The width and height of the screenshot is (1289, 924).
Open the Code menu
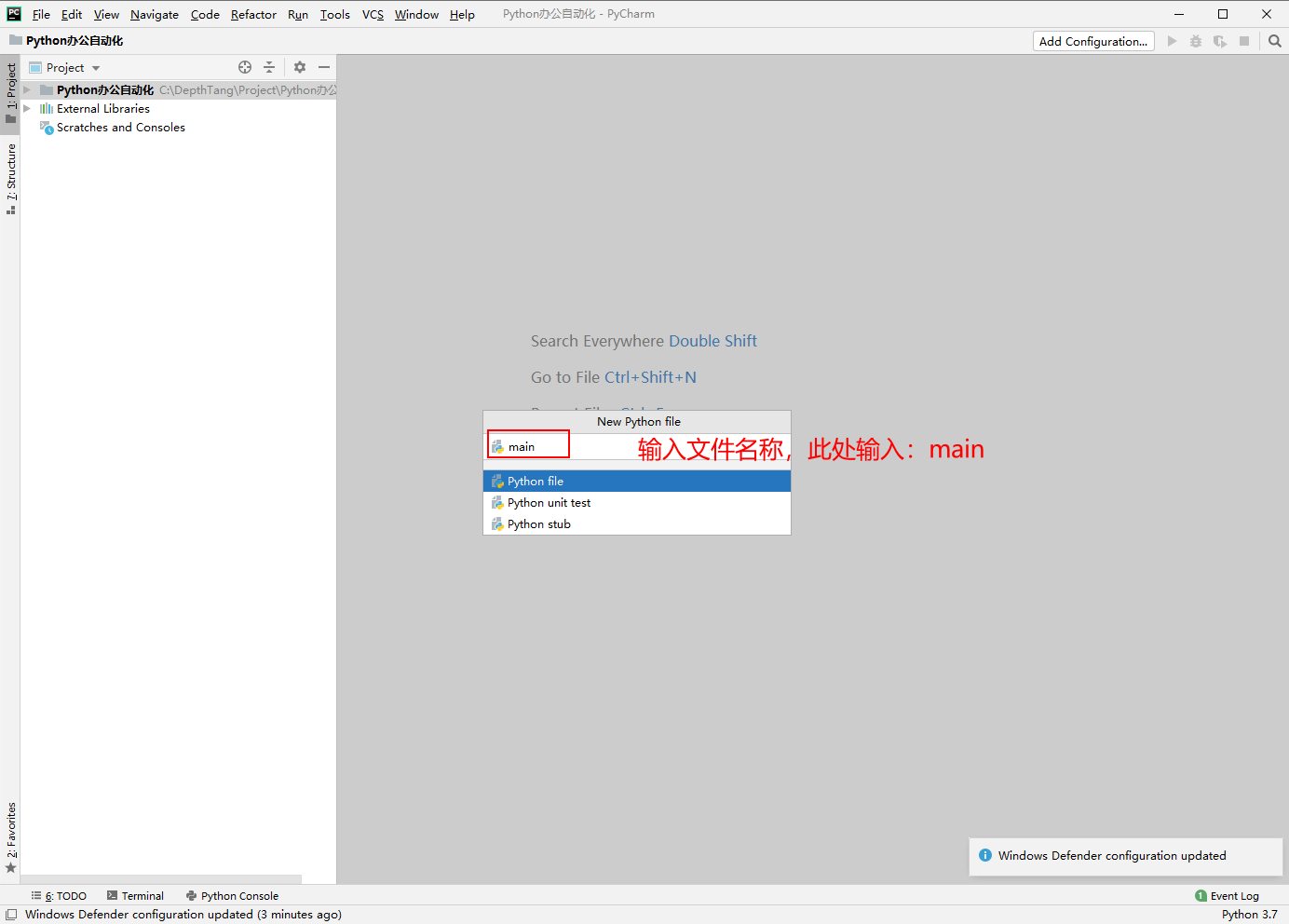205,14
